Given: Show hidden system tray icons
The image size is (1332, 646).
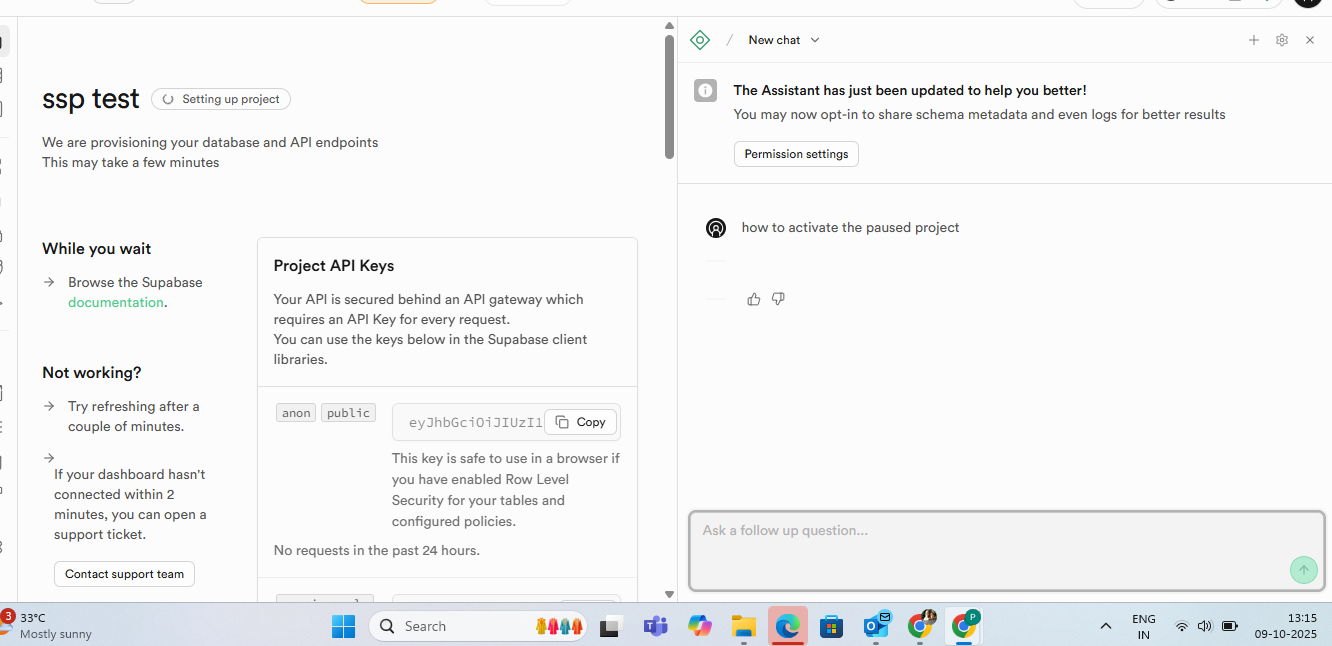Looking at the screenshot, I should pyautogui.click(x=1105, y=627).
